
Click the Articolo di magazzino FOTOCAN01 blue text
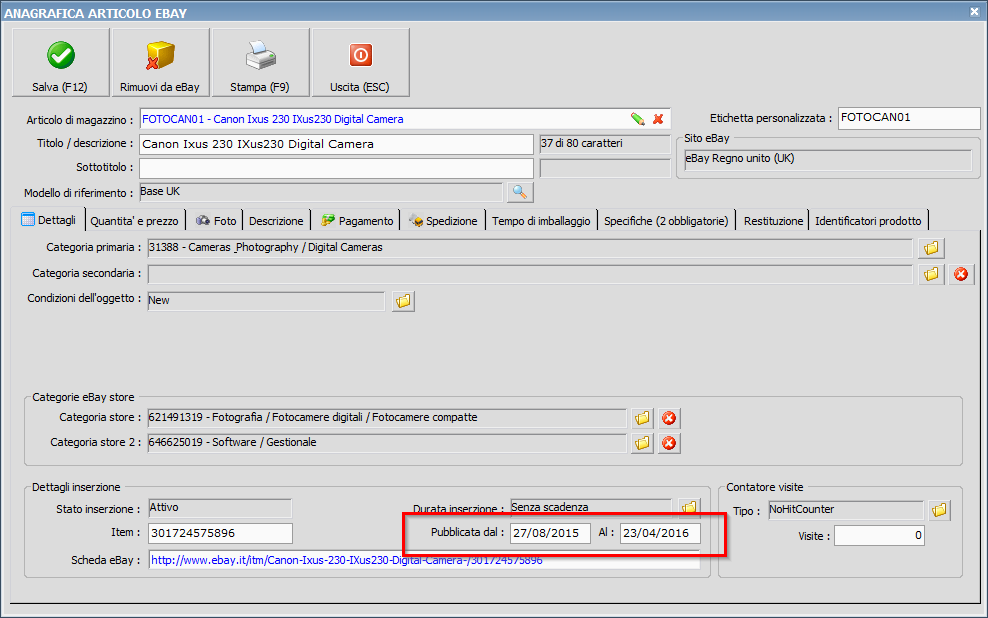pyautogui.click(x=273, y=119)
